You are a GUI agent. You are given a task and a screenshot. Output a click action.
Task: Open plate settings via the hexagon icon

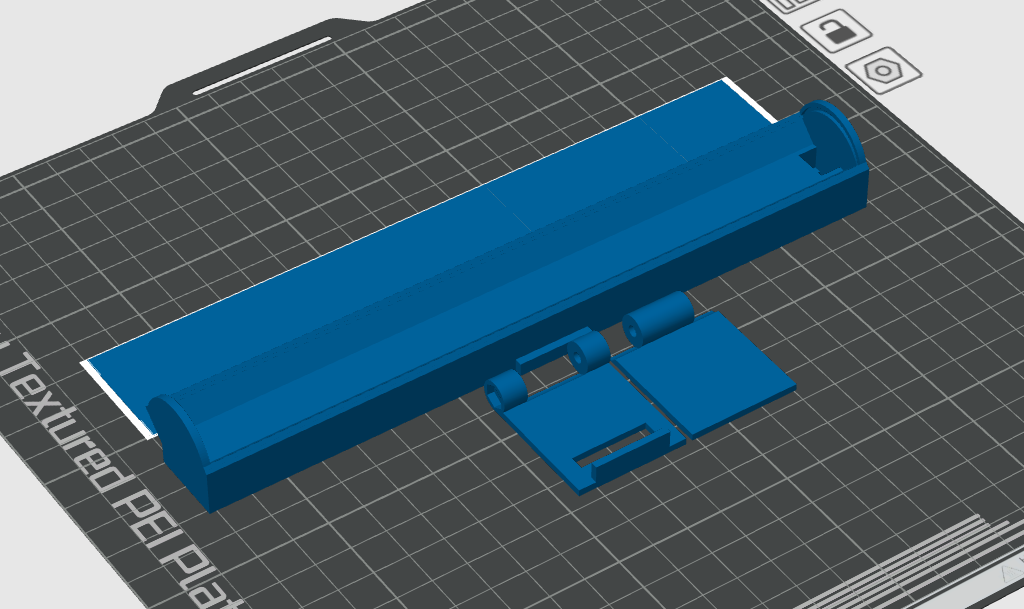tap(884, 72)
